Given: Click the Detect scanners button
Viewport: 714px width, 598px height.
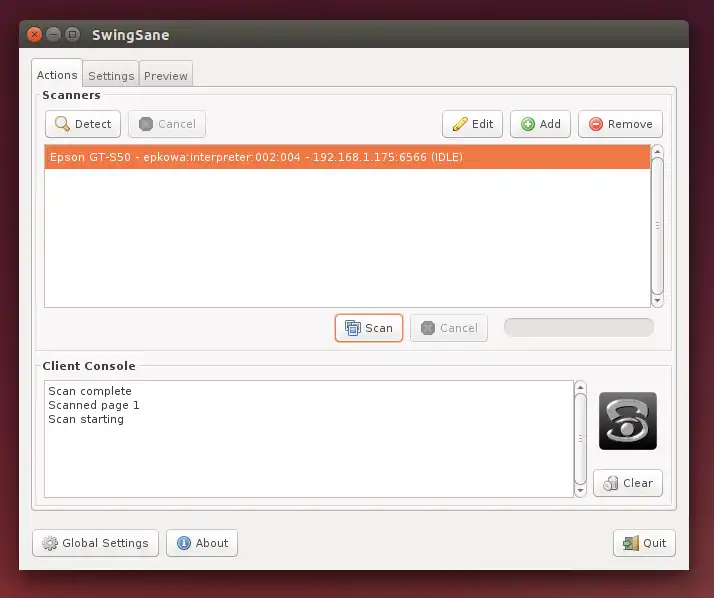Looking at the screenshot, I should [83, 124].
